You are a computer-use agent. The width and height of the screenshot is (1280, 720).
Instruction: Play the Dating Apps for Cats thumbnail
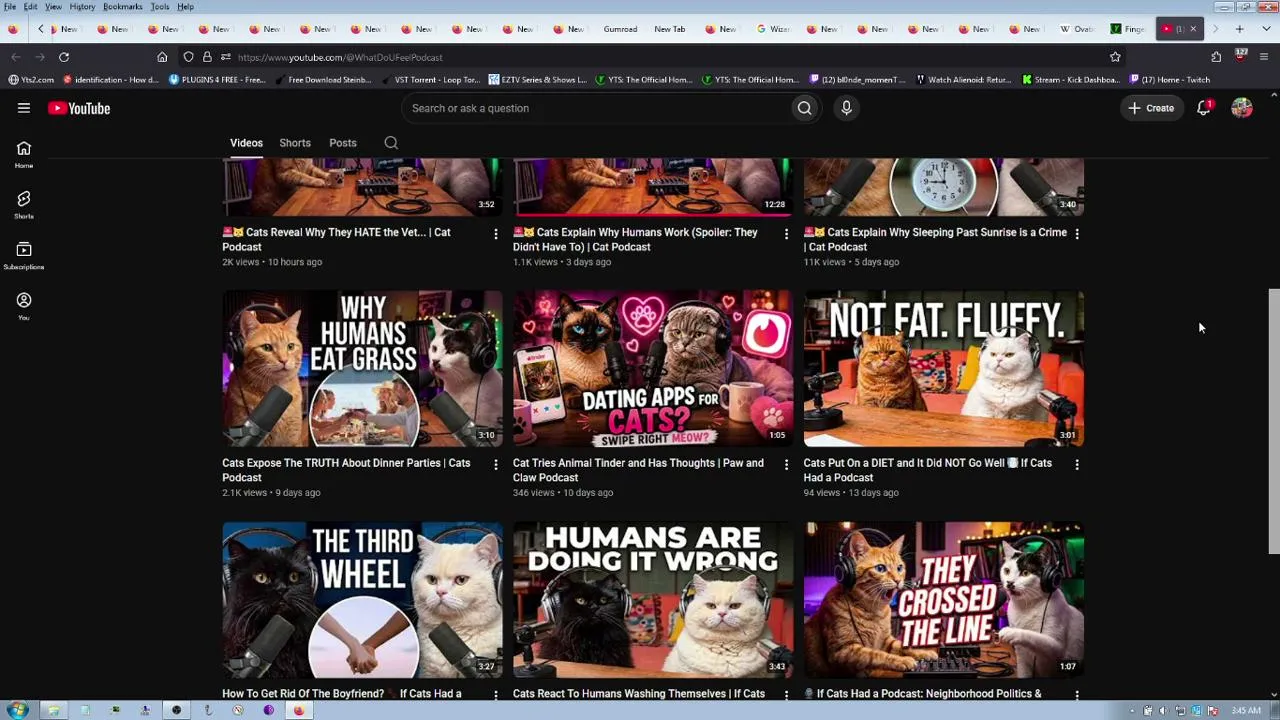click(x=653, y=369)
